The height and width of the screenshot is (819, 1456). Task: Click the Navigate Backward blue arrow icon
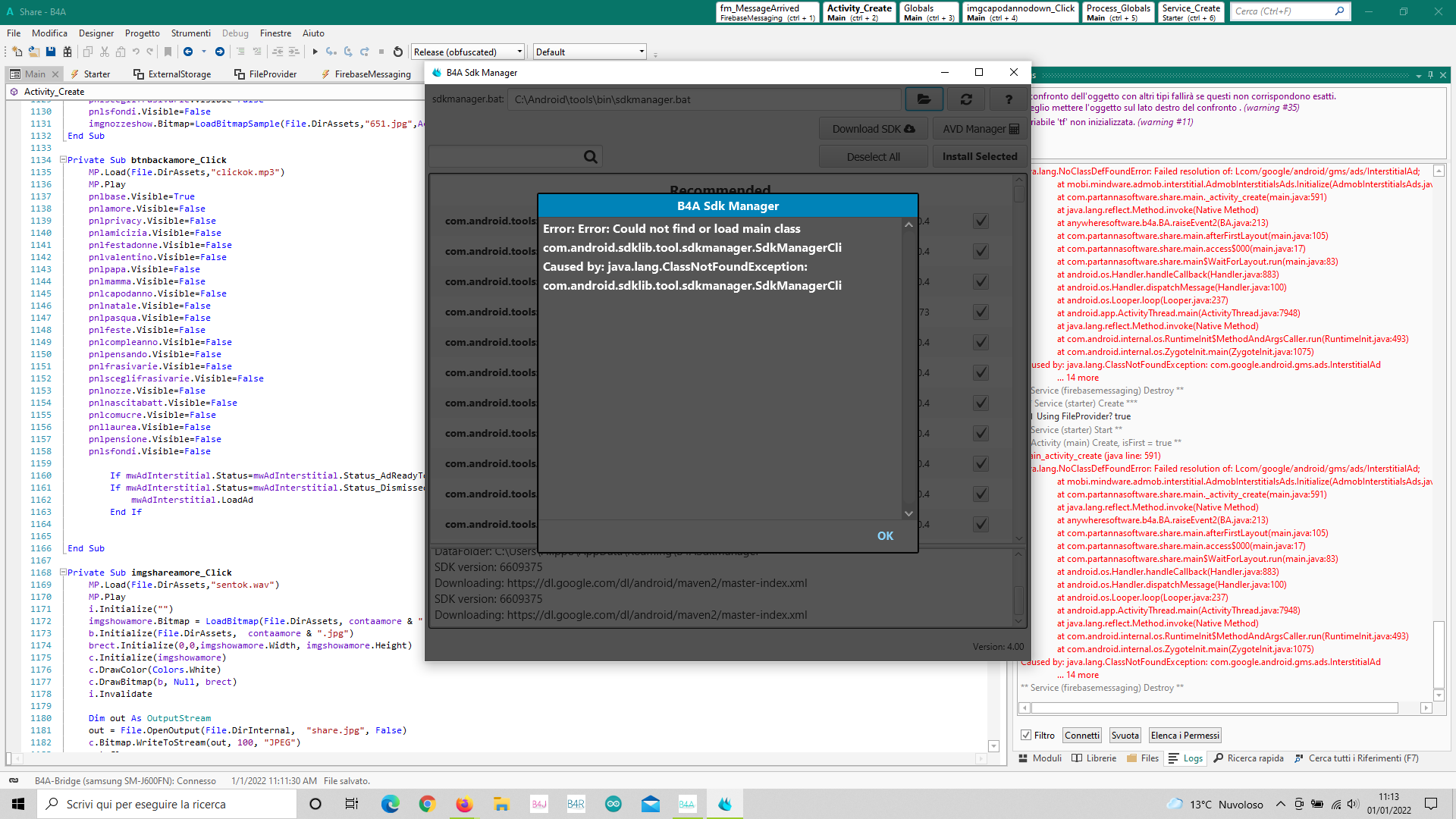(x=188, y=52)
